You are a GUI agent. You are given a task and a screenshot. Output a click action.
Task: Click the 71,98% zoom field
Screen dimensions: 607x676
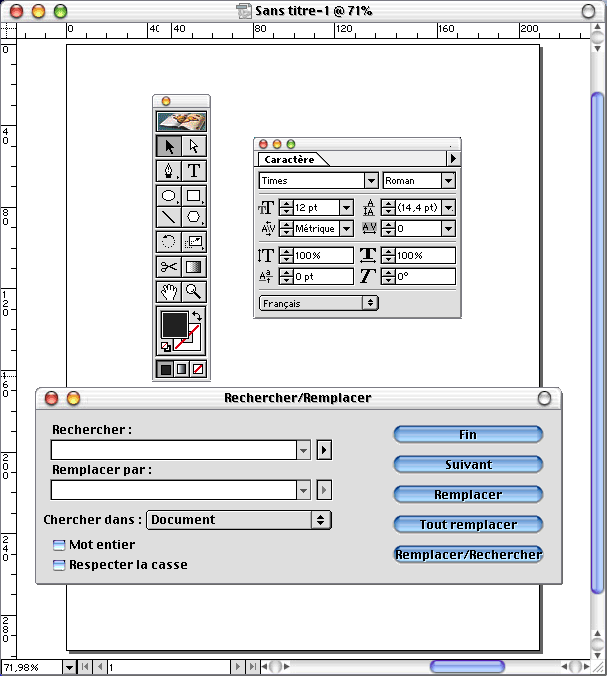coord(32,668)
